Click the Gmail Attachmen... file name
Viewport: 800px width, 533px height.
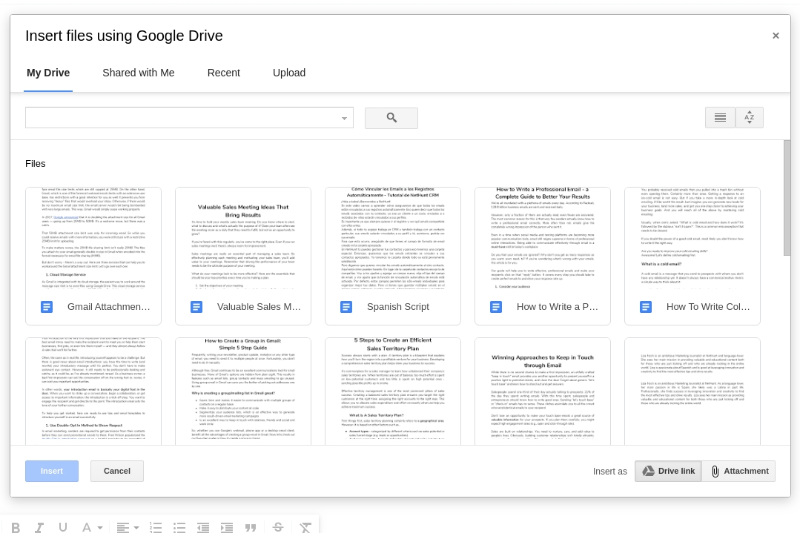tap(109, 307)
